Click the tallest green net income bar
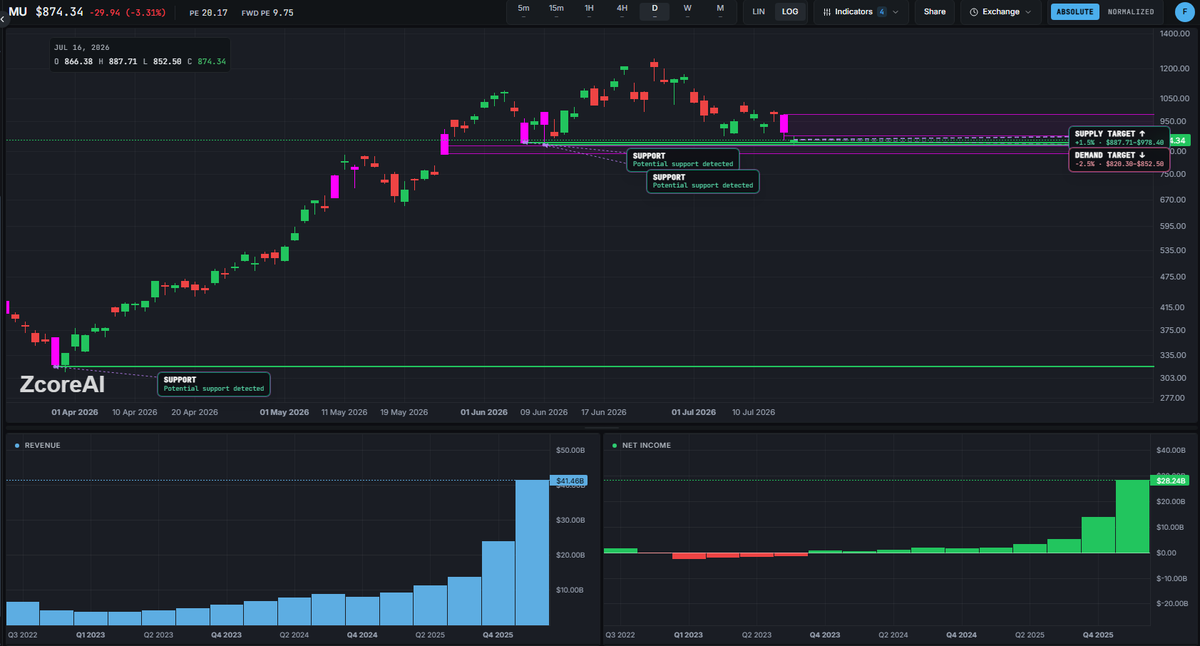The image size is (1200, 646). (1133, 516)
